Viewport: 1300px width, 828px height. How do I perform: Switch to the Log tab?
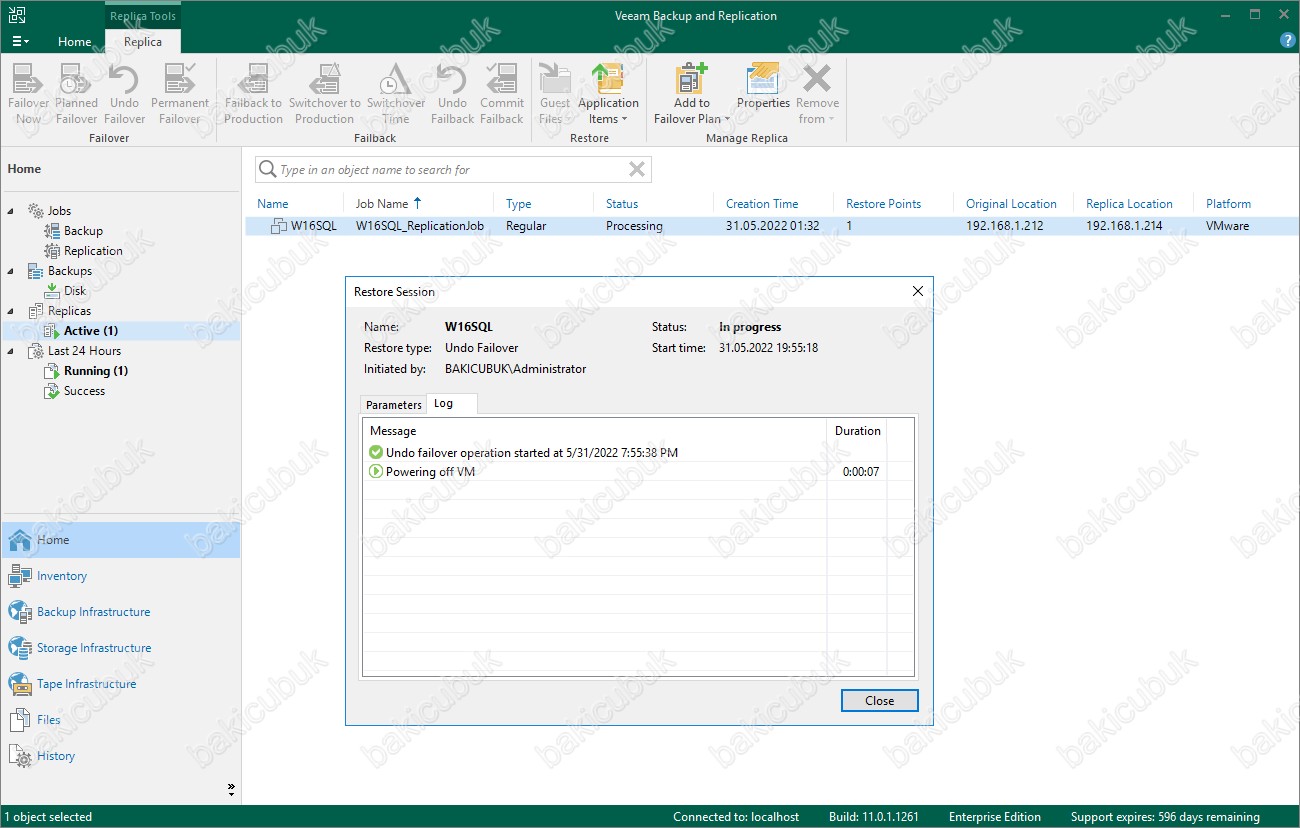coord(451,404)
